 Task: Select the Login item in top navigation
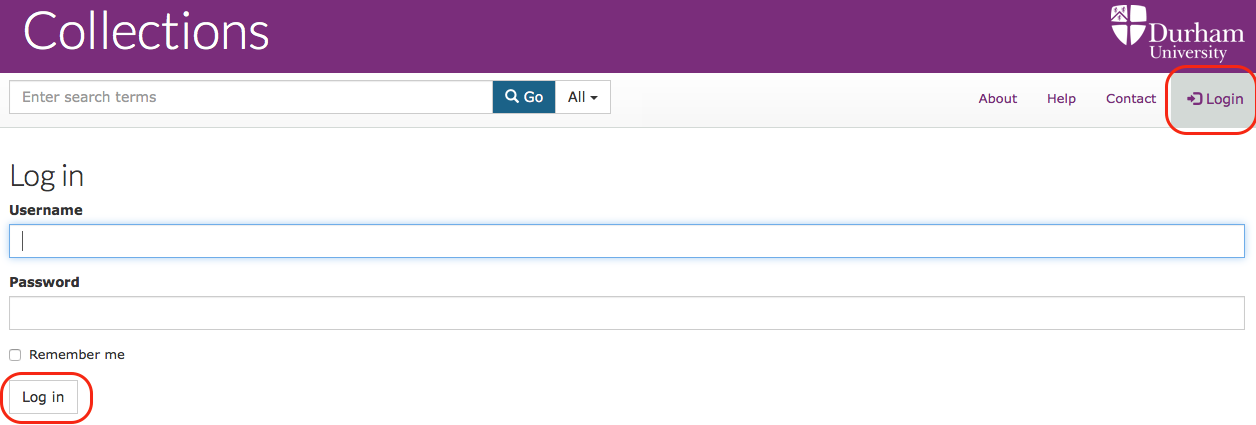tap(1215, 99)
